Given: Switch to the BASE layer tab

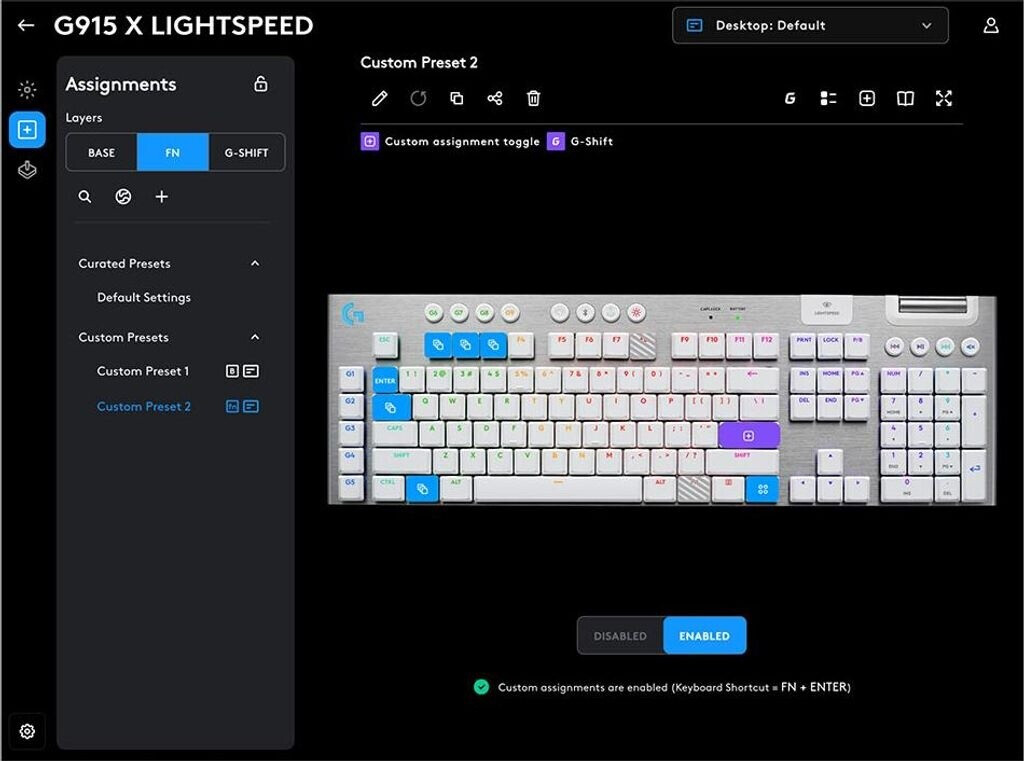Looking at the screenshot, I should (x=101, y=152).
